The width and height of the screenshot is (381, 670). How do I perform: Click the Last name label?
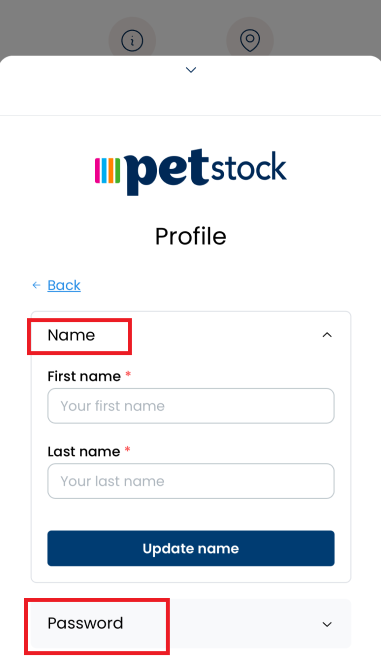(84, 451)
